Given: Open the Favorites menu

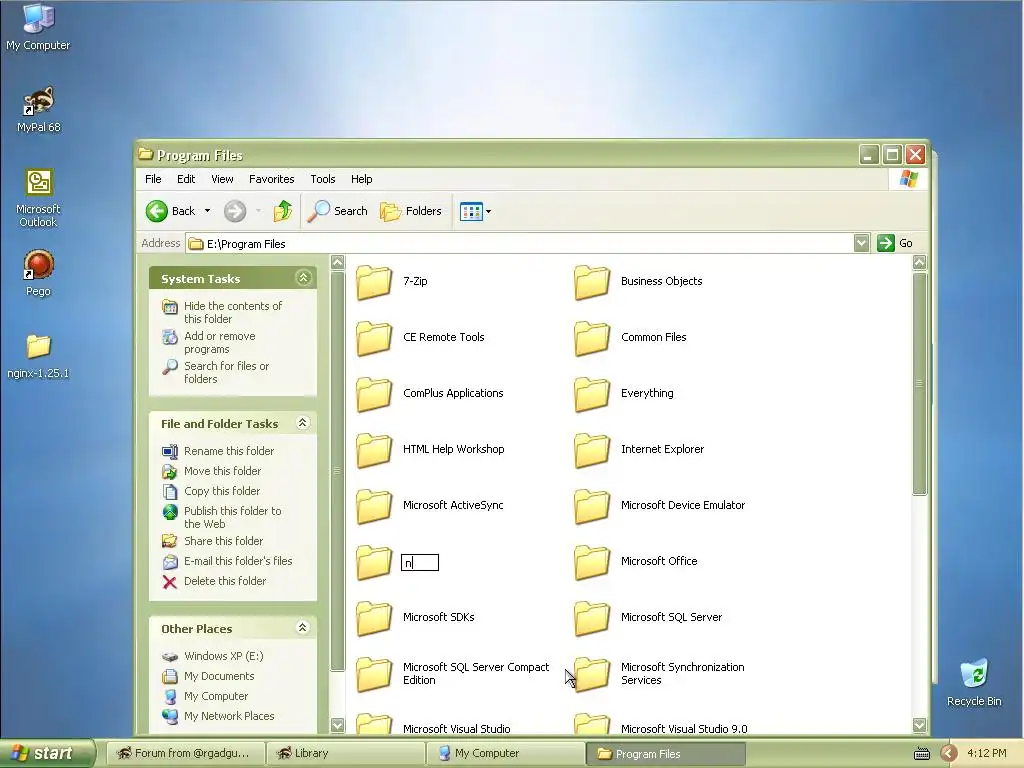Looking at the screenshot, I should (x=271, y=179).
